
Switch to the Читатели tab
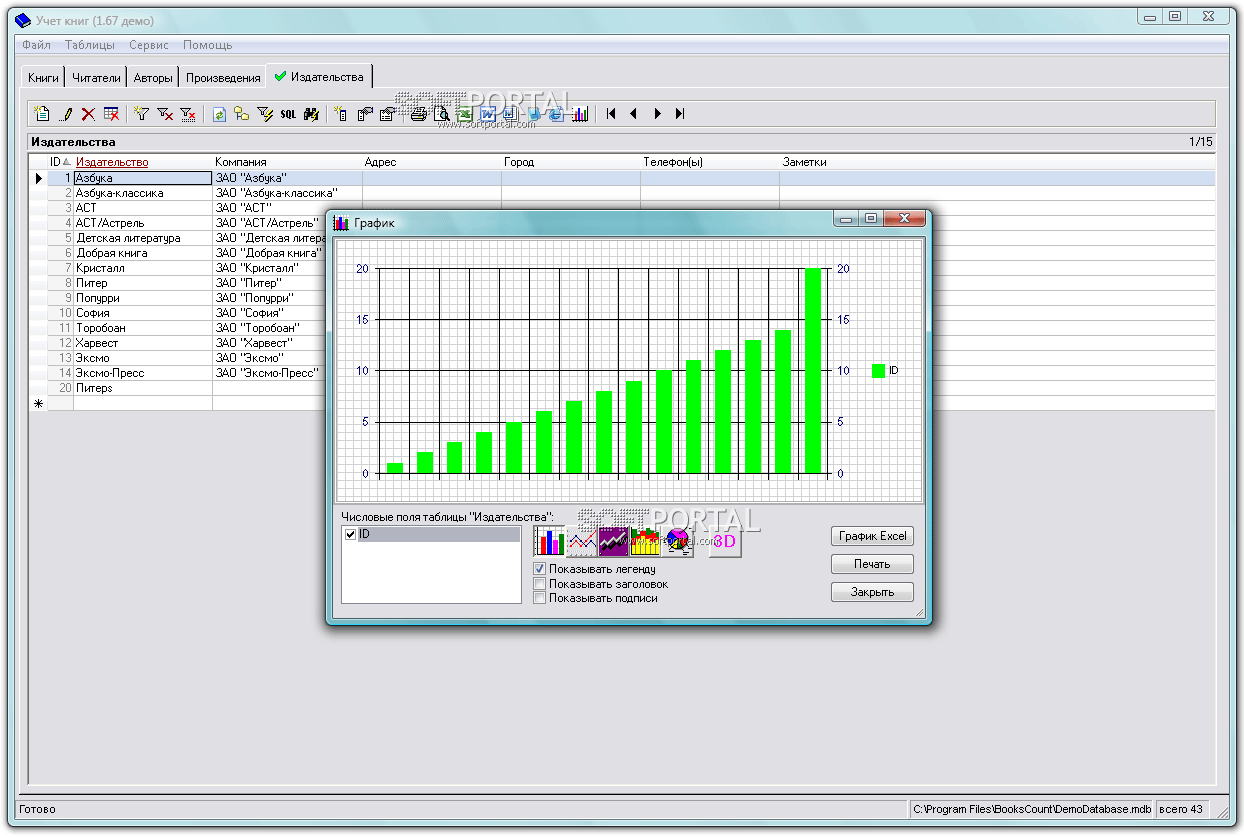pos(96,78)
